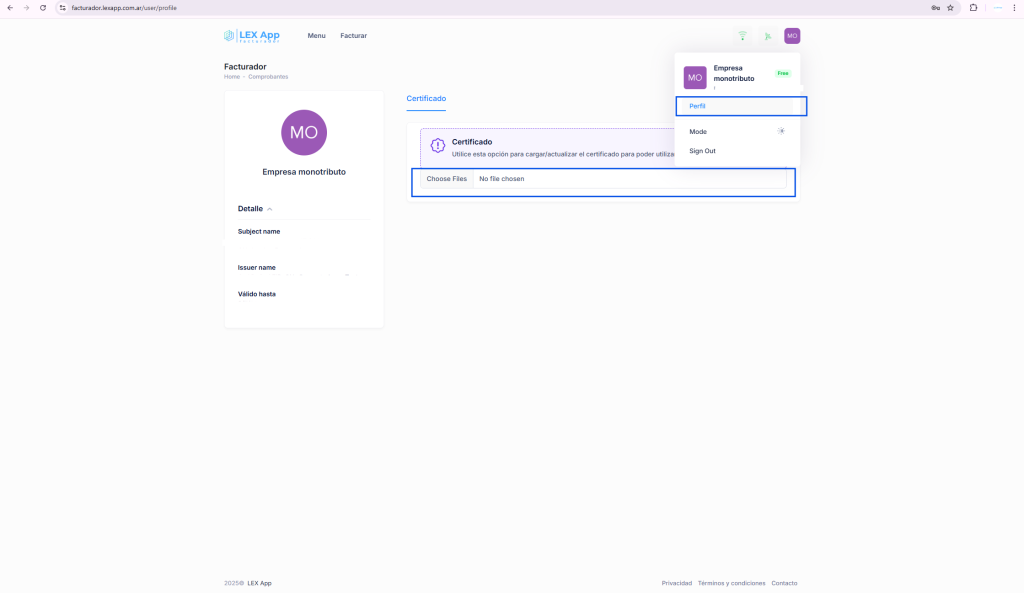
Task: Click the password key icon in address bar
Action: click(x=935, y=7)
